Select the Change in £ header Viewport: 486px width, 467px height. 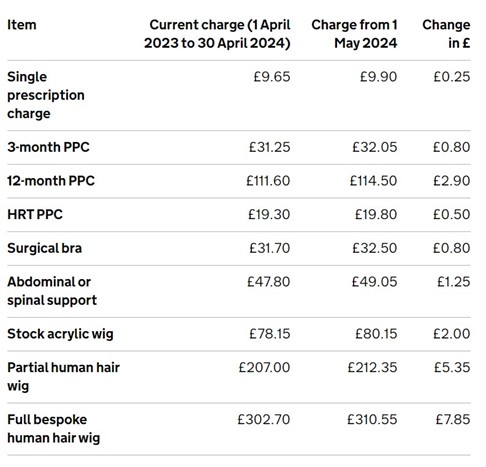tap(446, 34)
